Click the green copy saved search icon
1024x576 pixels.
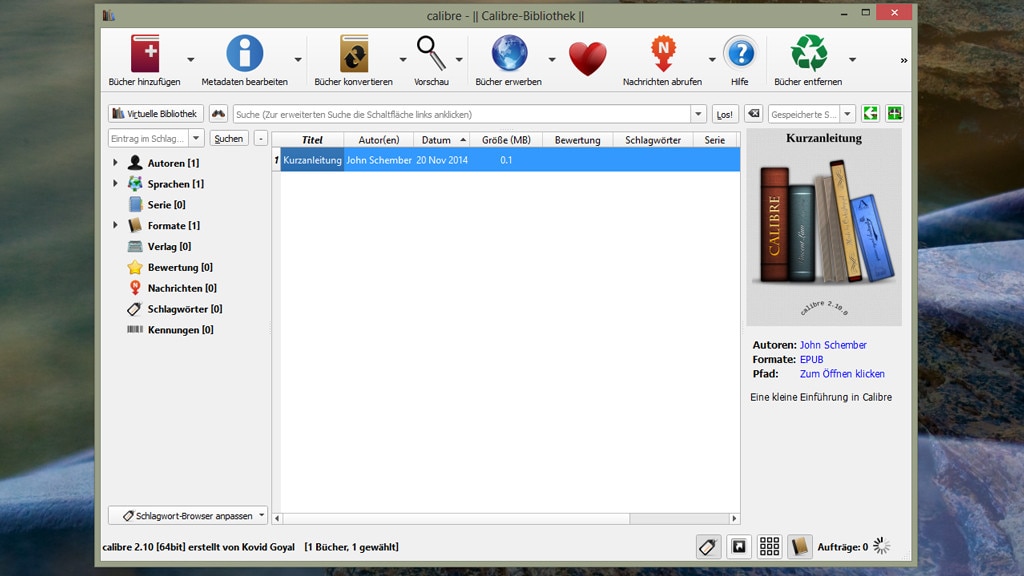(870, 114)
